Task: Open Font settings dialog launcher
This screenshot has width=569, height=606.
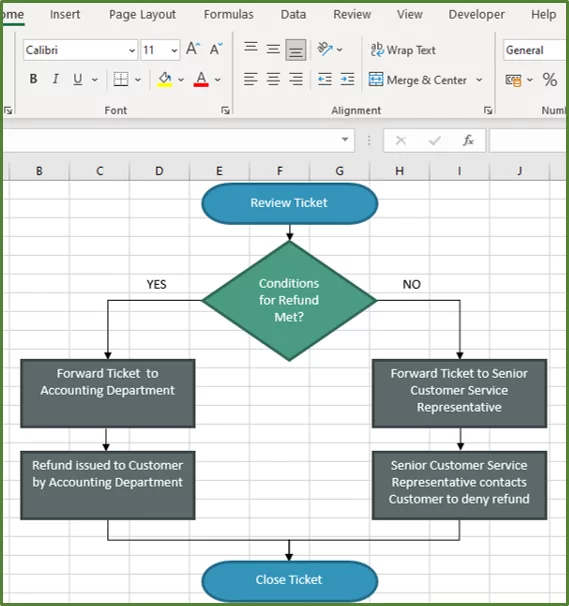Action: coord(225,111)
